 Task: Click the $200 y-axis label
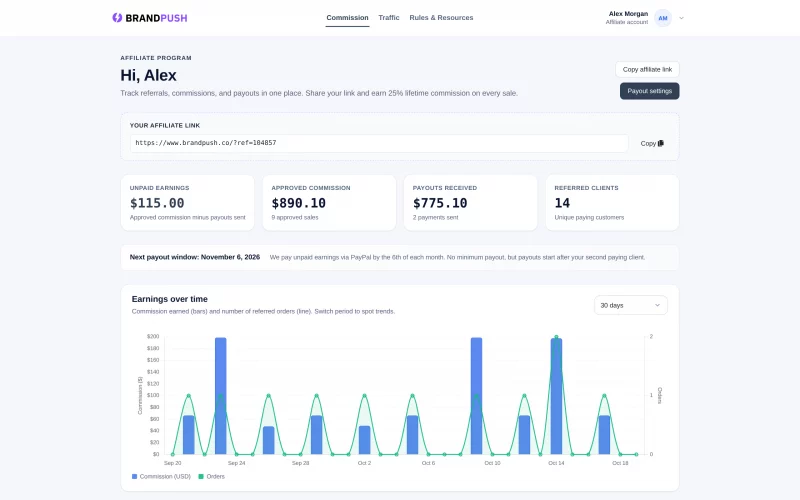pos(153,337)
